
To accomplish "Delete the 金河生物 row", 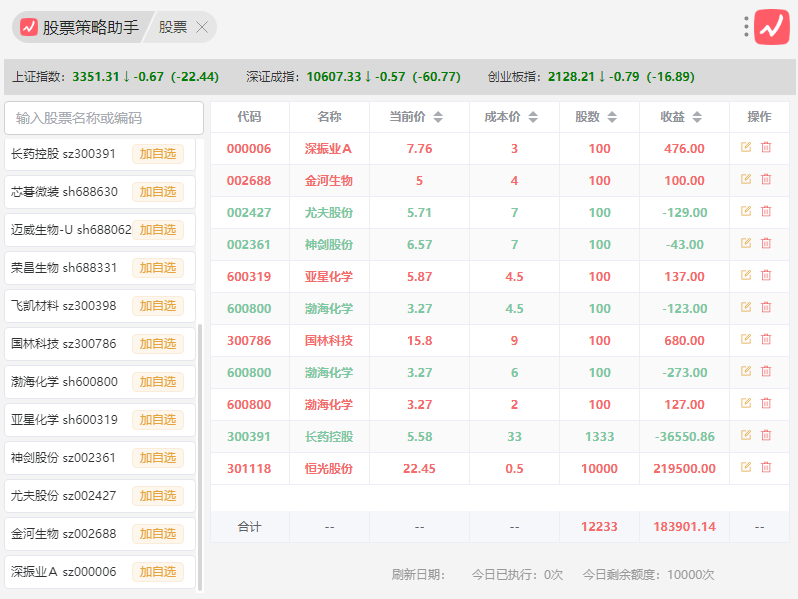I will [x=766, y=180].
